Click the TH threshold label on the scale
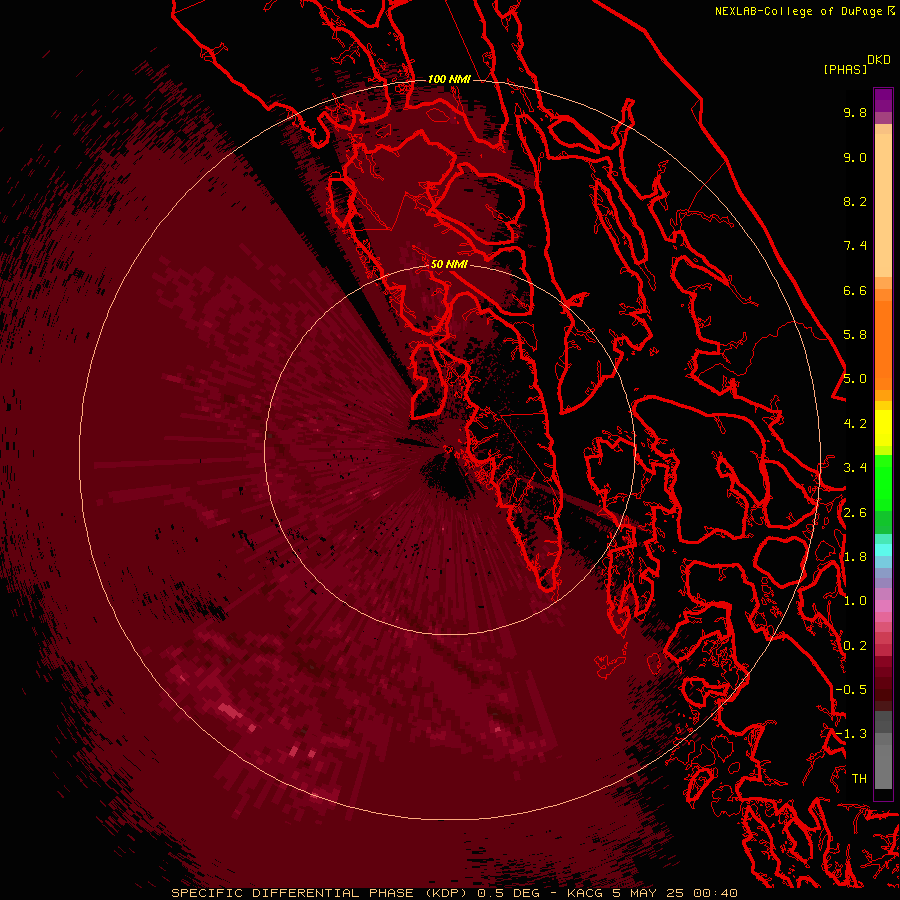This screenshot has height=900, width=900. click(859, 779)
